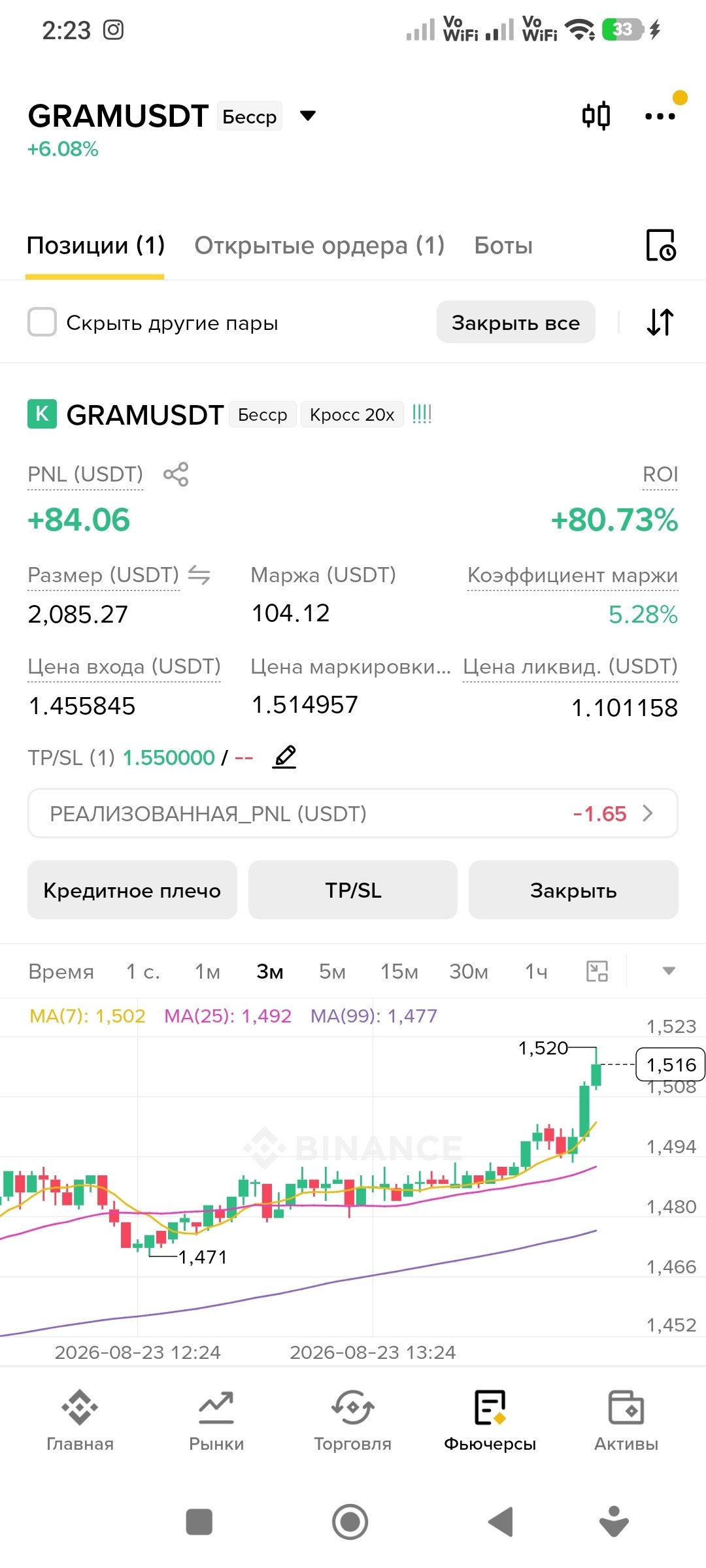This screenshot has width=706, height=1568.
Task: Open the candlestick chart icon
Action: pyautogui.click(x=596, y=116)
